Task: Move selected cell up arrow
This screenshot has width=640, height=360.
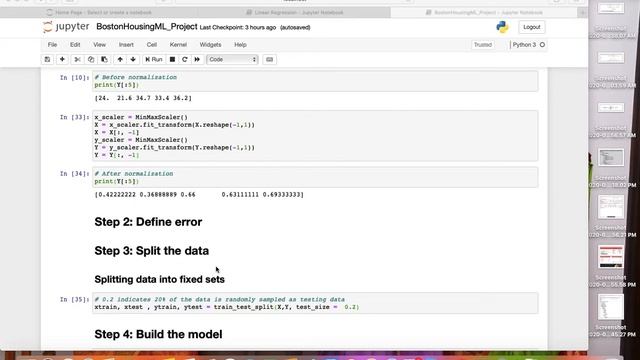Action: 120,60
